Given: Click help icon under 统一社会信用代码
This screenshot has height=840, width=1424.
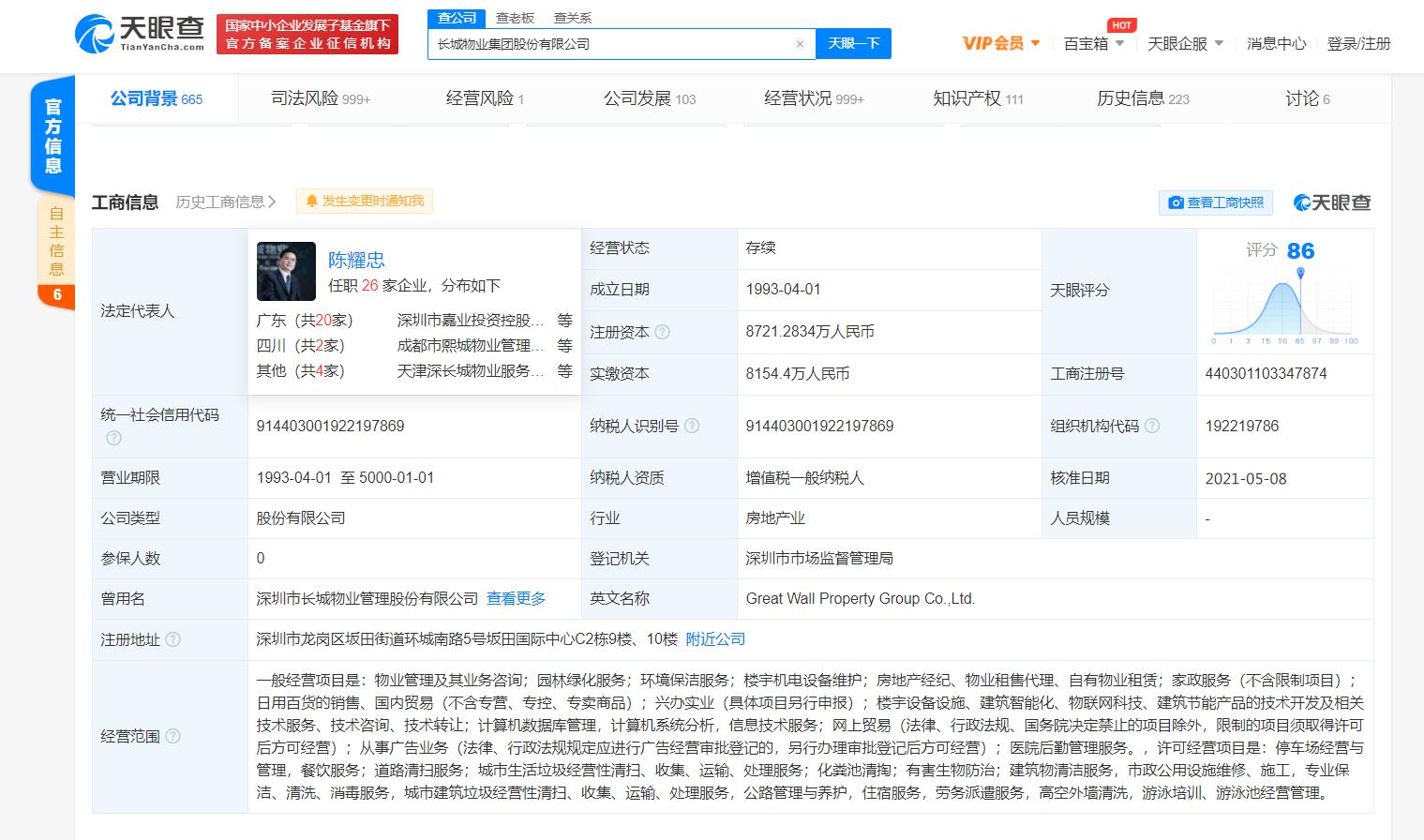Looking at the screenshot, I should pyautogui.click(x=113, y=438).
